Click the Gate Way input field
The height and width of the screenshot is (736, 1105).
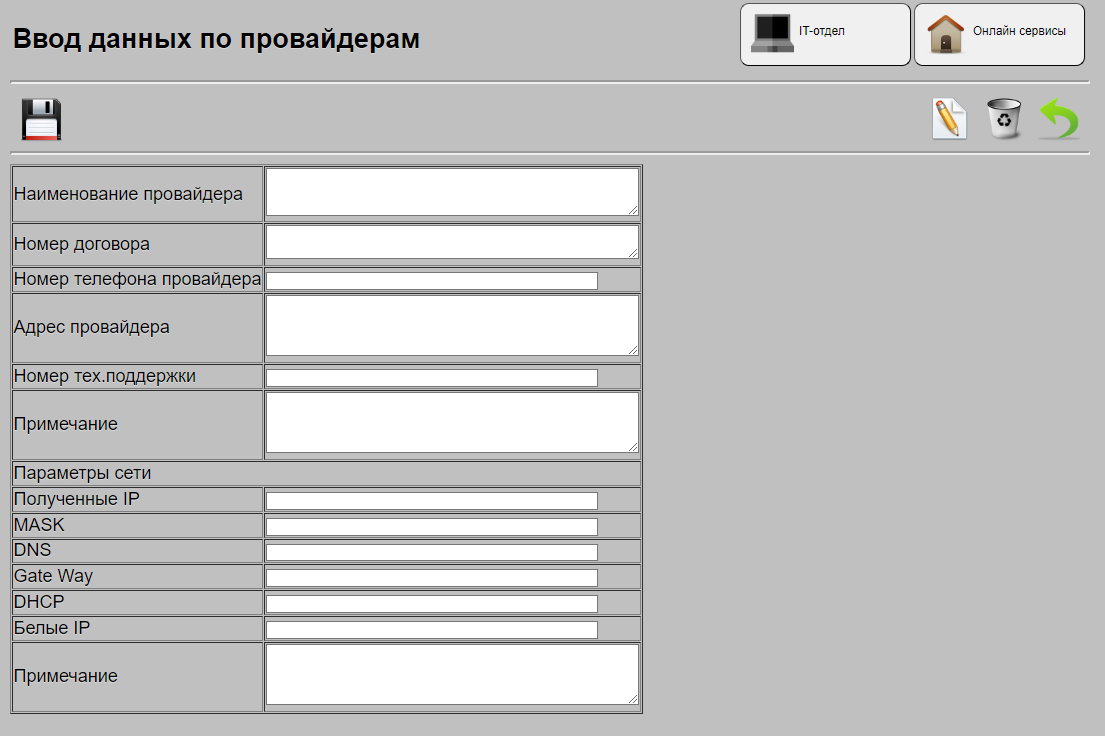pos(430,577)
